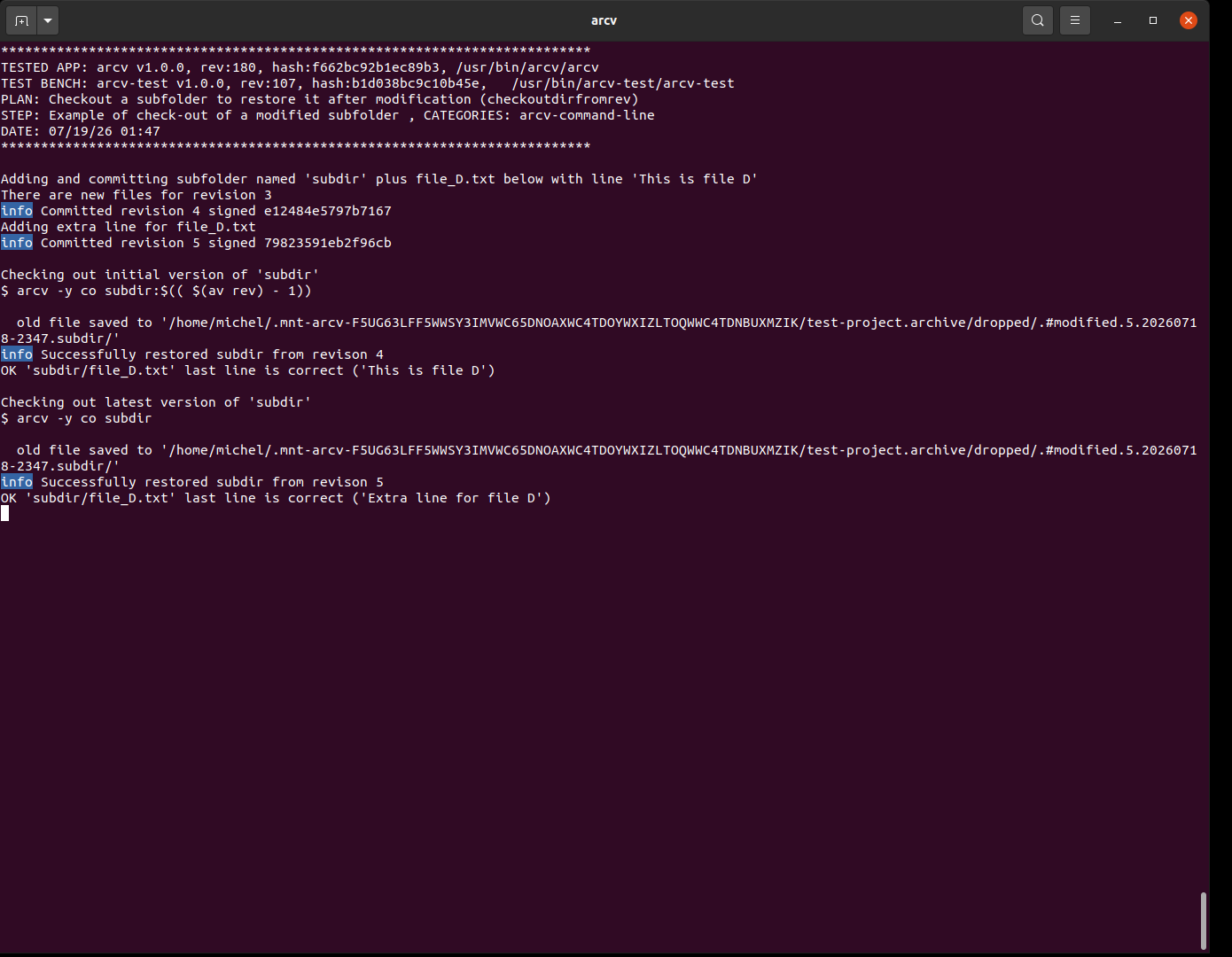Minimize the arcv terminal window
The image size is (1232, 957).
(1118, 20)
